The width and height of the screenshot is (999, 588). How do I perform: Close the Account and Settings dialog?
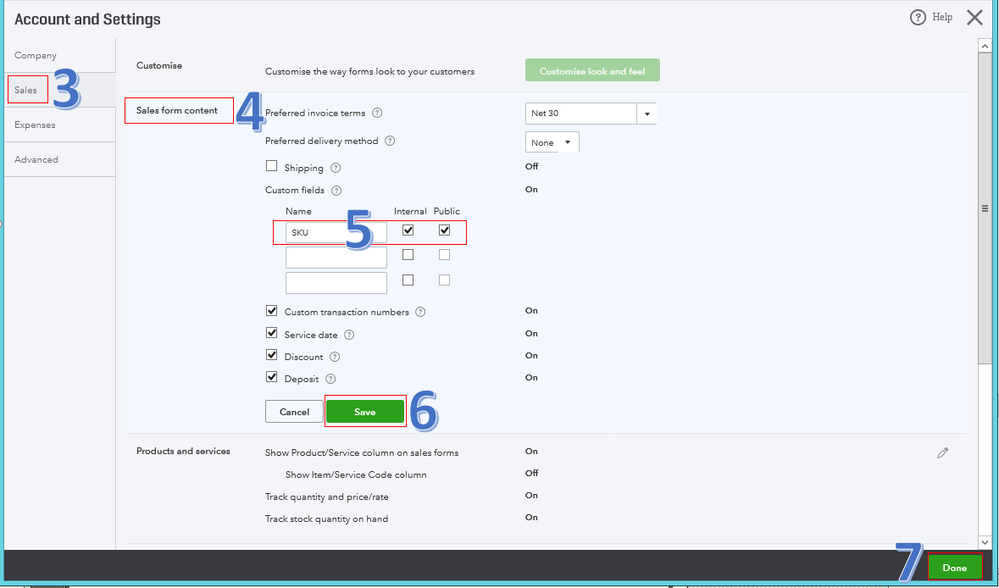click(x=974, y=17)
